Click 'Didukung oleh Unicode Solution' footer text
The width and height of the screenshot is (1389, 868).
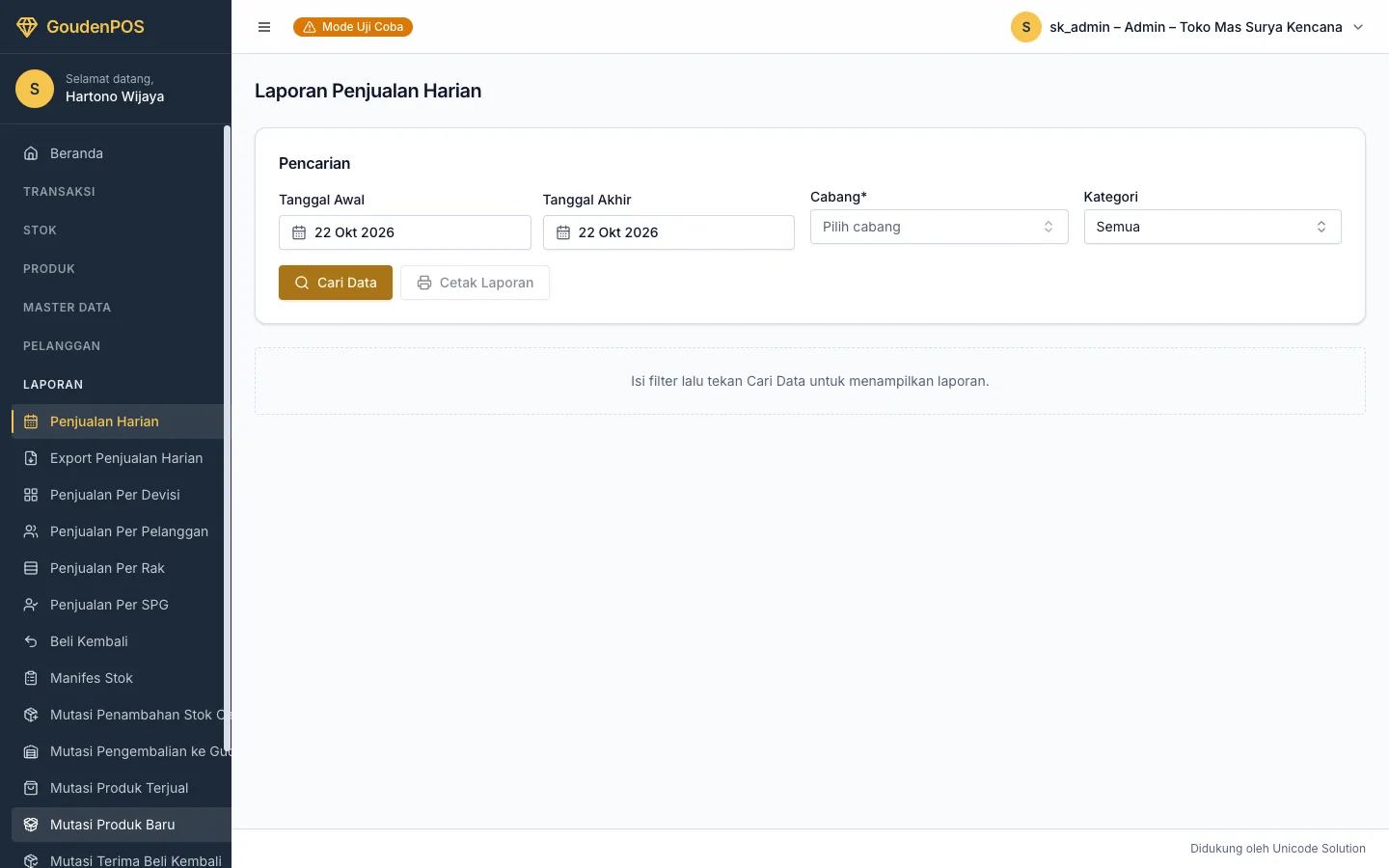(1278, 849)
